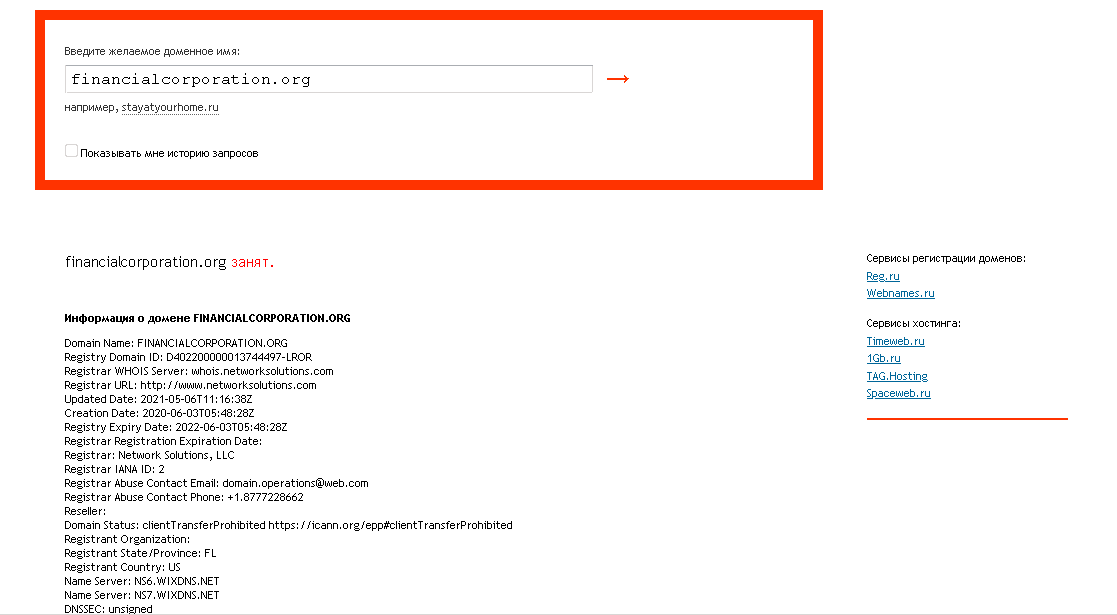This screenshot has width=1117, height=615.
Task: Open the Reg.ru registrar link
Action: (883, 276)
